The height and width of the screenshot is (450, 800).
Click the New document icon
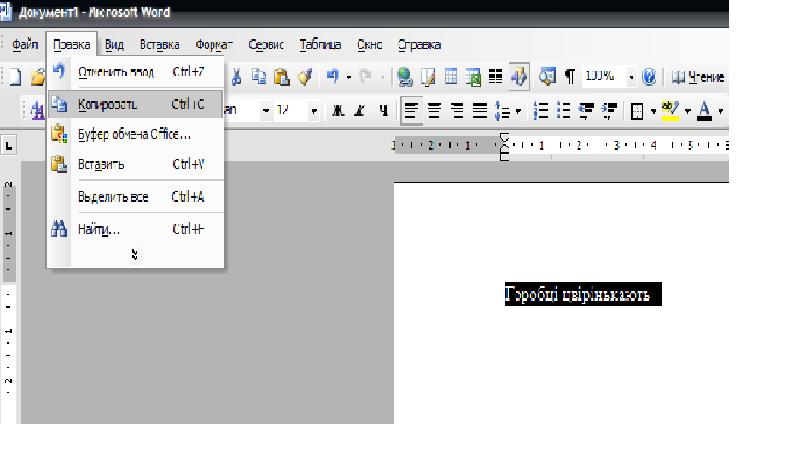(16, 77)
